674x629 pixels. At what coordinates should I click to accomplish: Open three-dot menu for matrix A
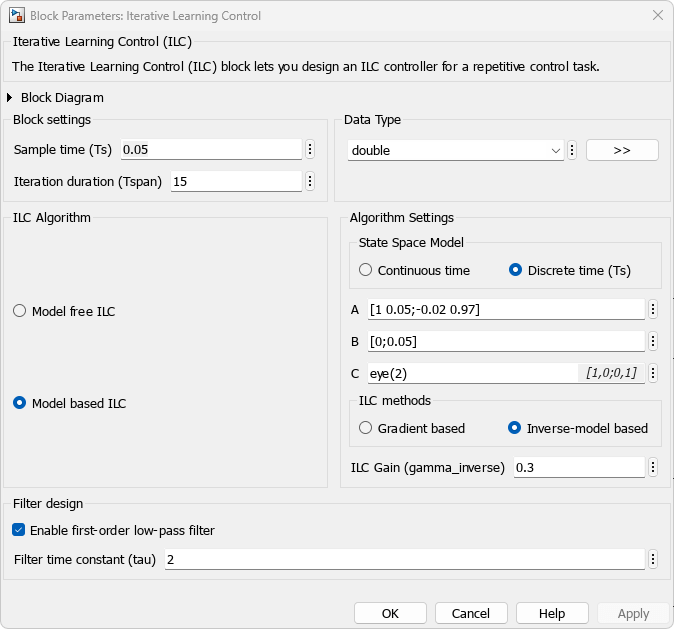(653, 309)
